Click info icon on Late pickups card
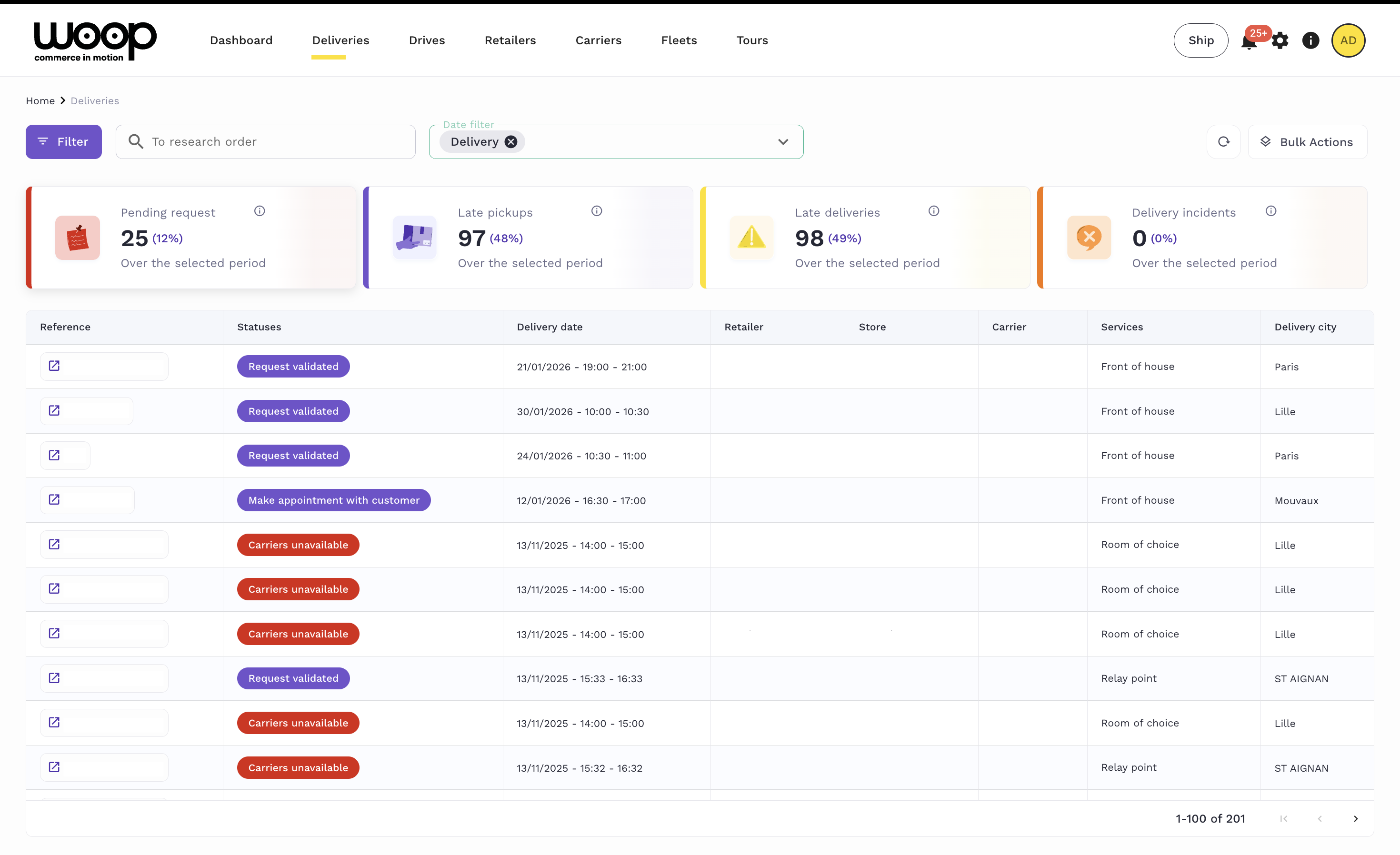 (597, 211)
